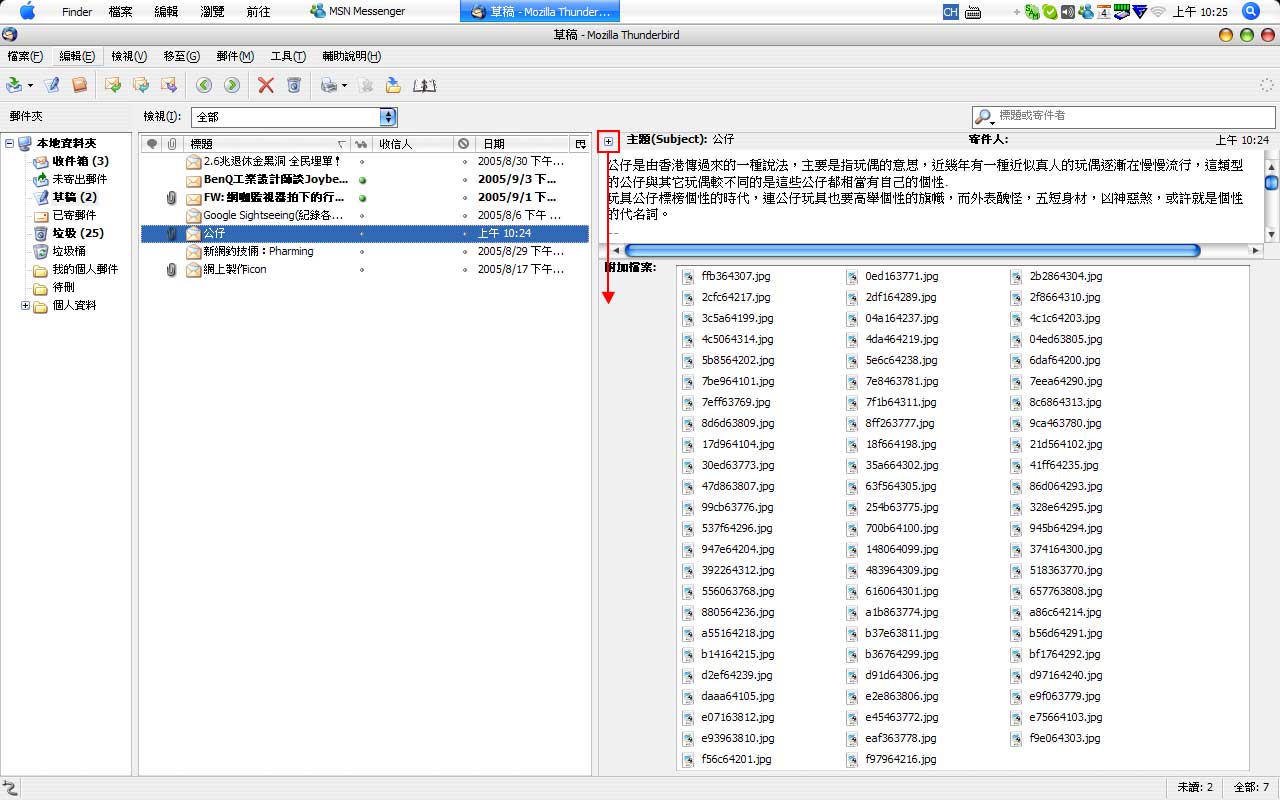Screen dimensions: 1280x800
Task: Open the 檢視 filter dropdown showing 全部
Action: [x=294, y=117]
